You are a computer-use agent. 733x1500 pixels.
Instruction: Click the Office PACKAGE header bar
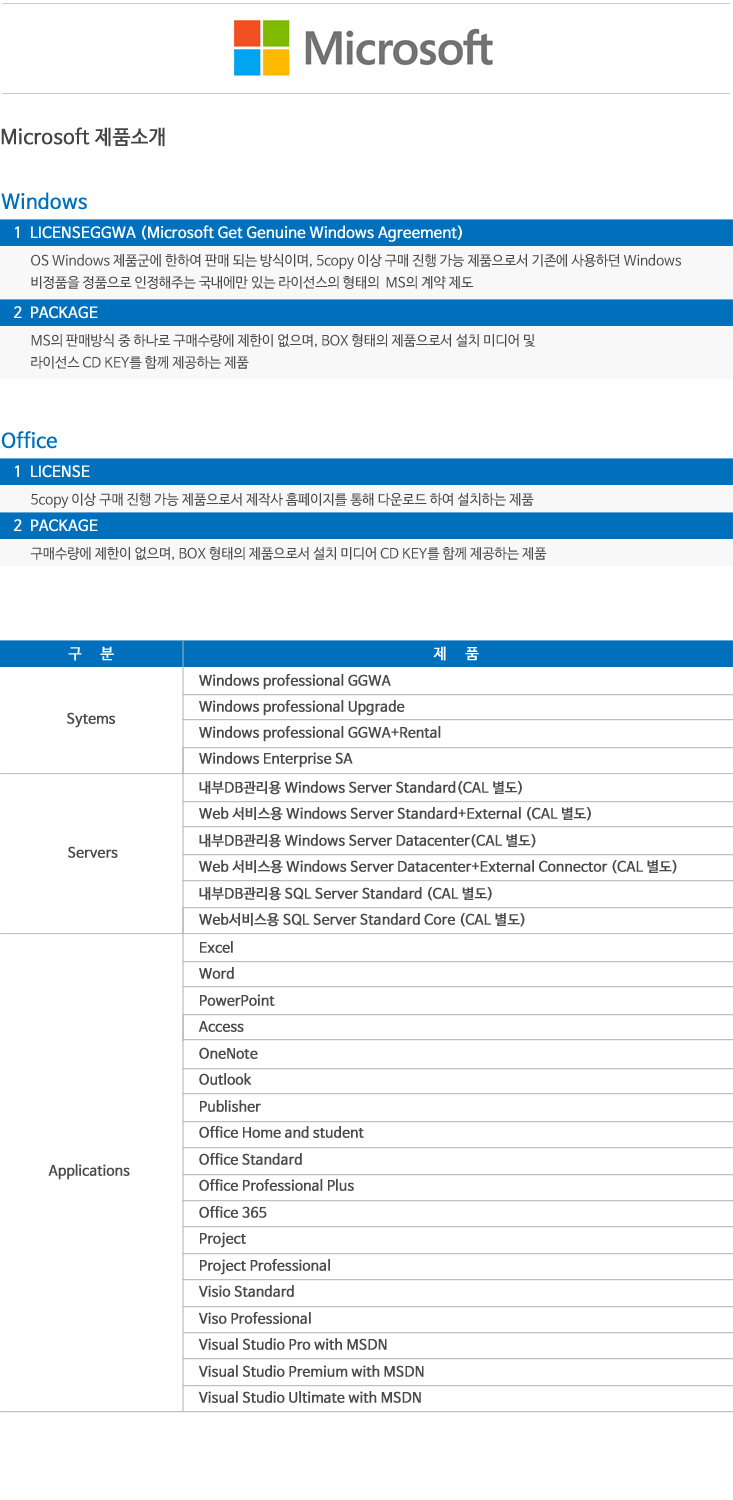(366, 526)
